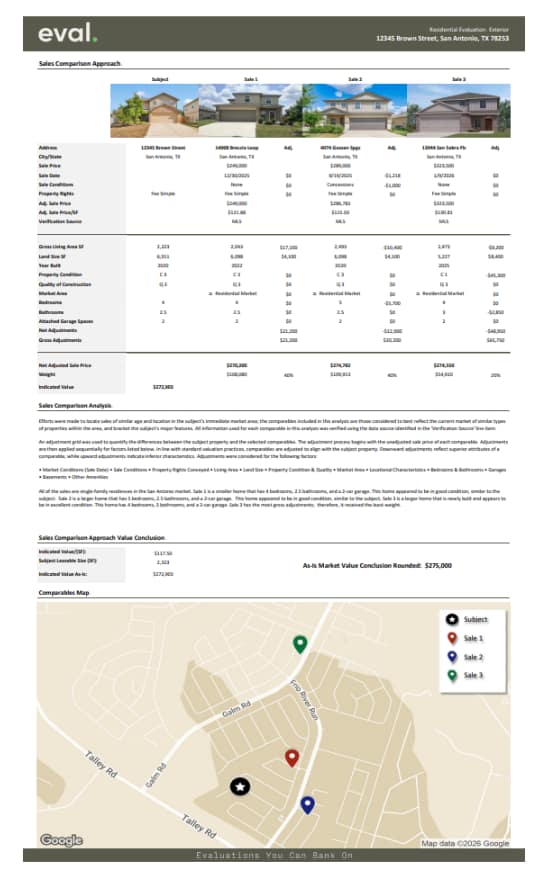Open the Sale 3 house photo
550x887 pixels.
pyautogui.click(x=458, y=111)
